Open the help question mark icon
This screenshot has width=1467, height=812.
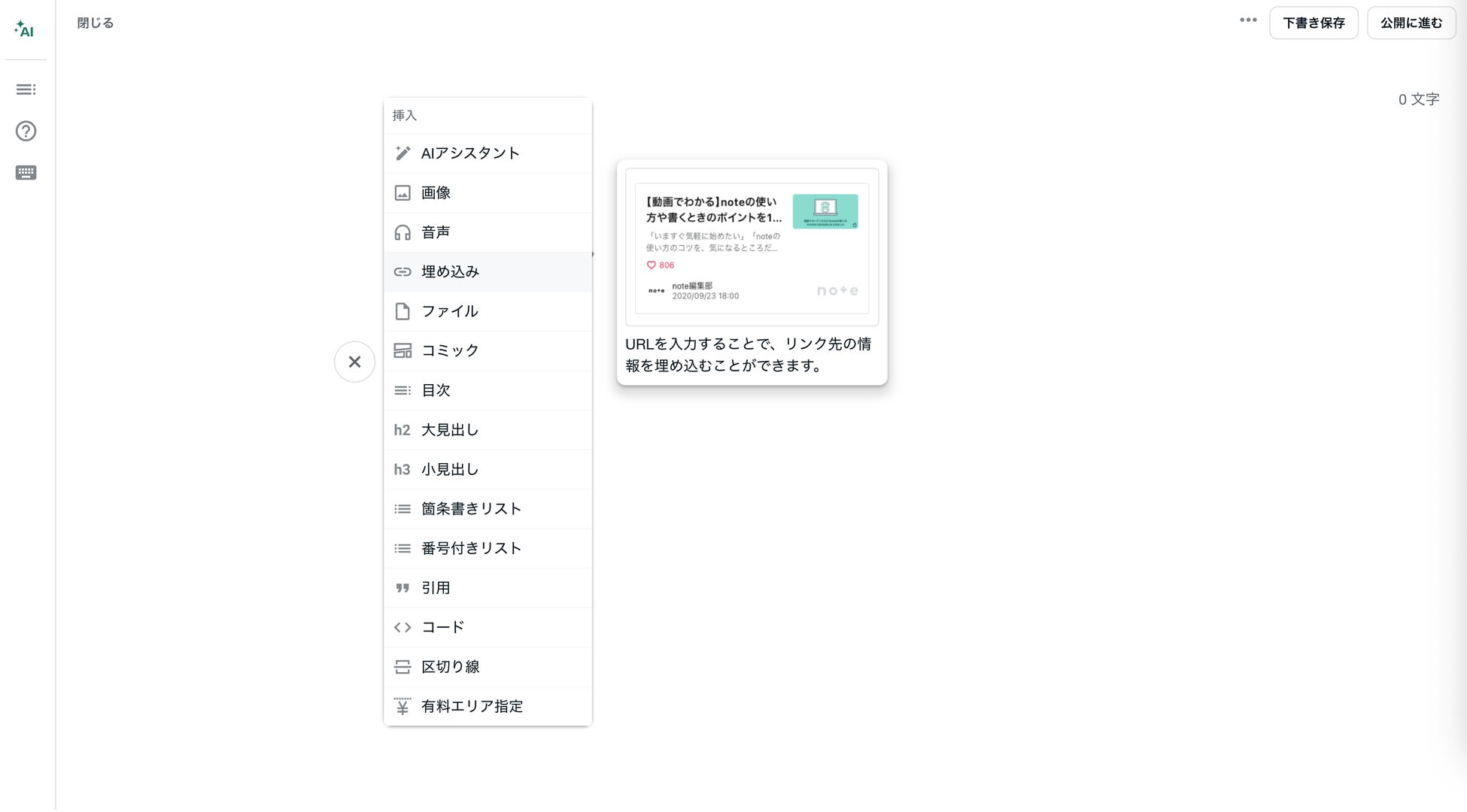[26, 131]
